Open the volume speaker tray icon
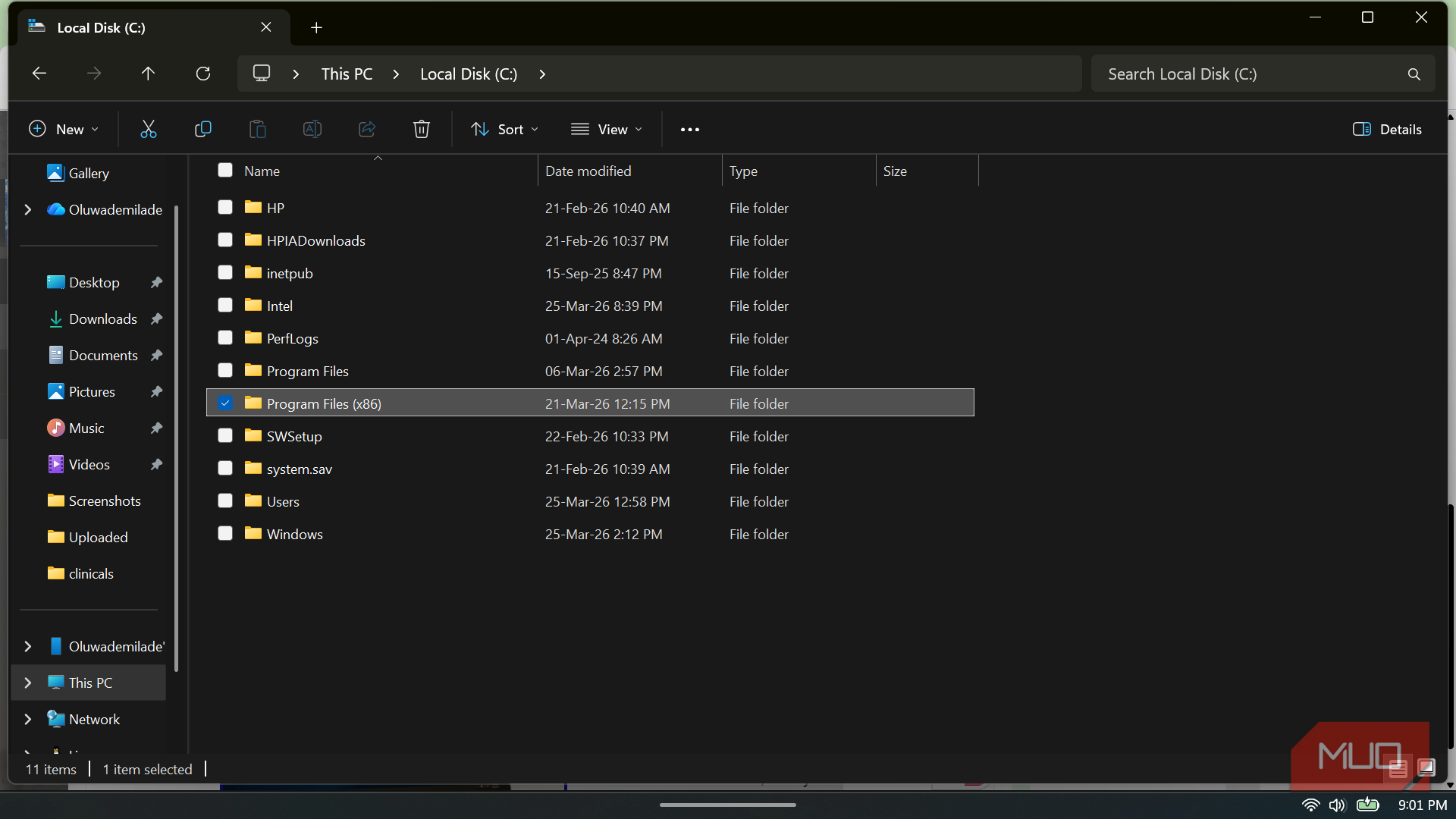 click(x=1337, y=805)
